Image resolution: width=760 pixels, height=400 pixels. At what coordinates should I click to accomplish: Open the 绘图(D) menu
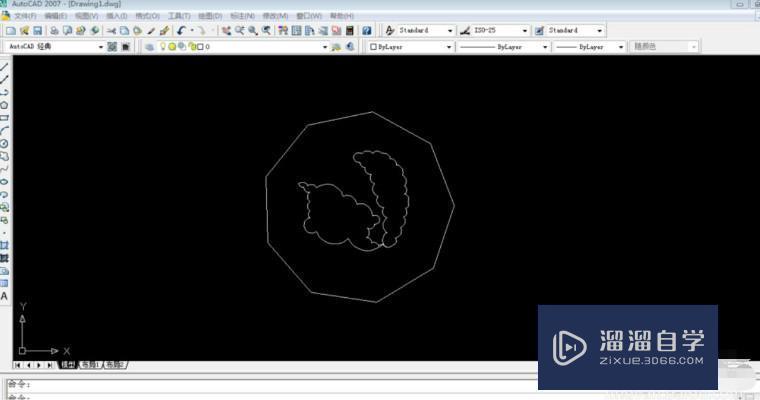pos(210,16)
